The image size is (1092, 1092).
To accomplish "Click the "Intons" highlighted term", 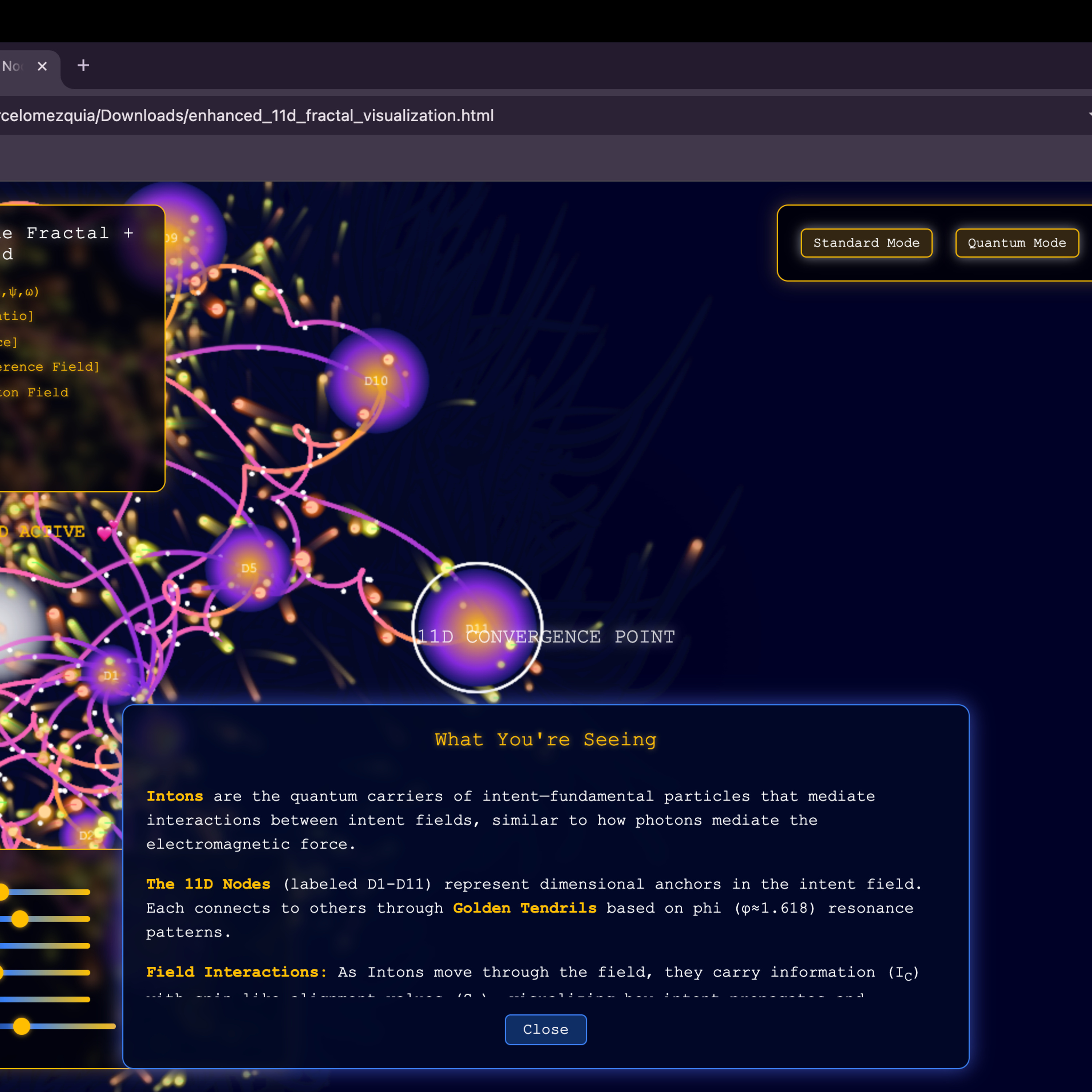I will 175,796.
